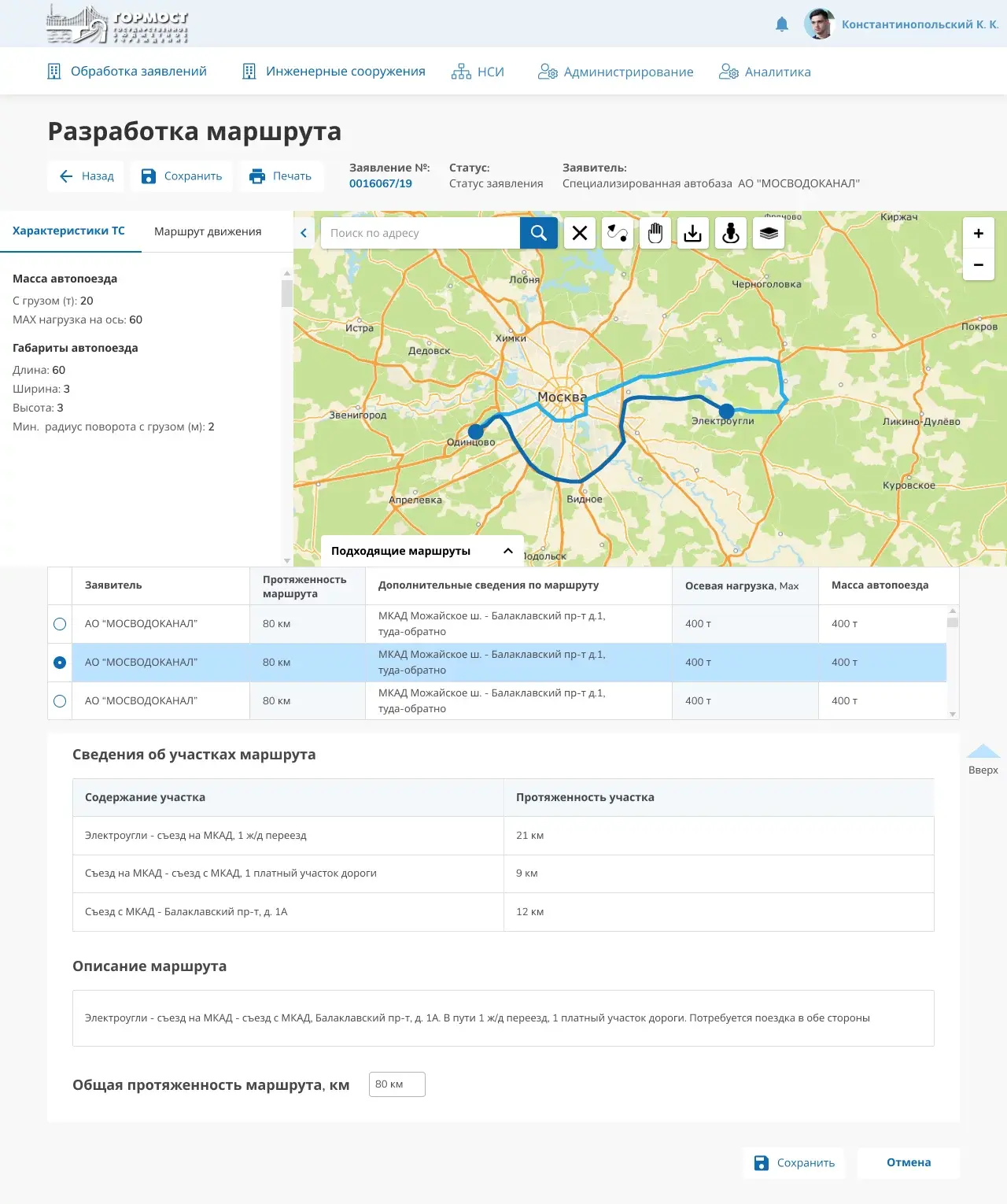Click the Дополнительные сведения по маршруту header
This screenshot has width=1007, height=1204.
click(518, 586)
